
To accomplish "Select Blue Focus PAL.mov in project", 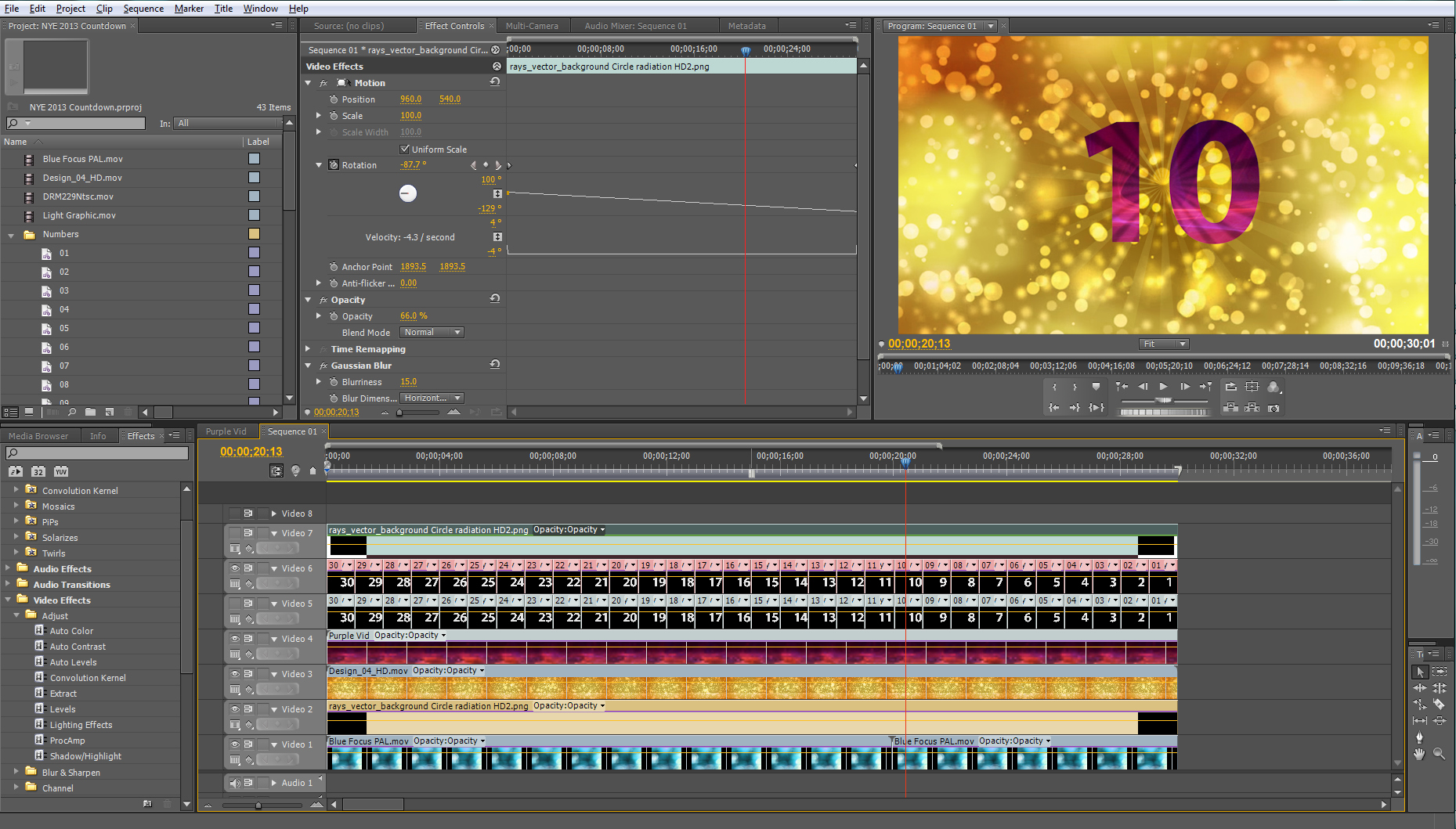I will (x=82, y=159).
